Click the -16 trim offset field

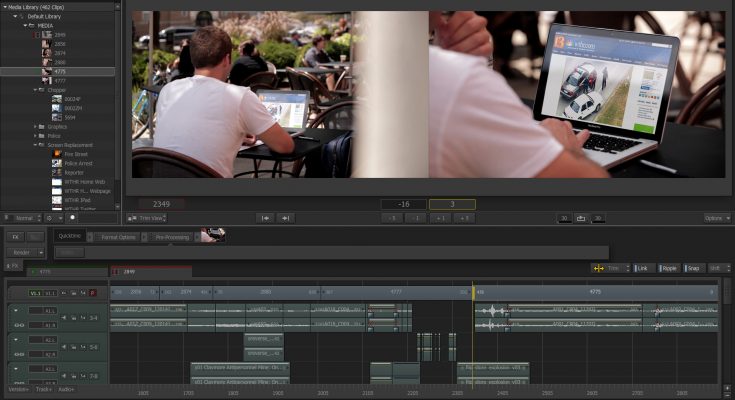click(x=404, y=204)
